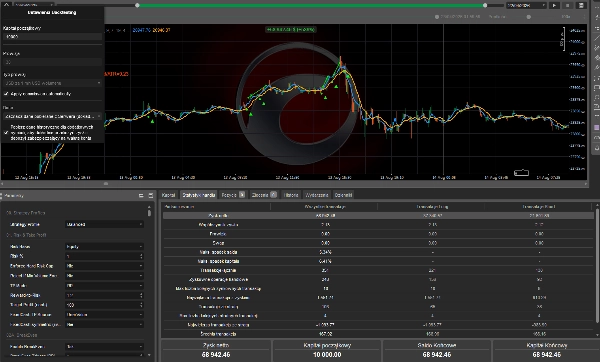Click the Kapitał początkowy value 10 000.00
The image size is (600, 362).
[x=327, y=355]
